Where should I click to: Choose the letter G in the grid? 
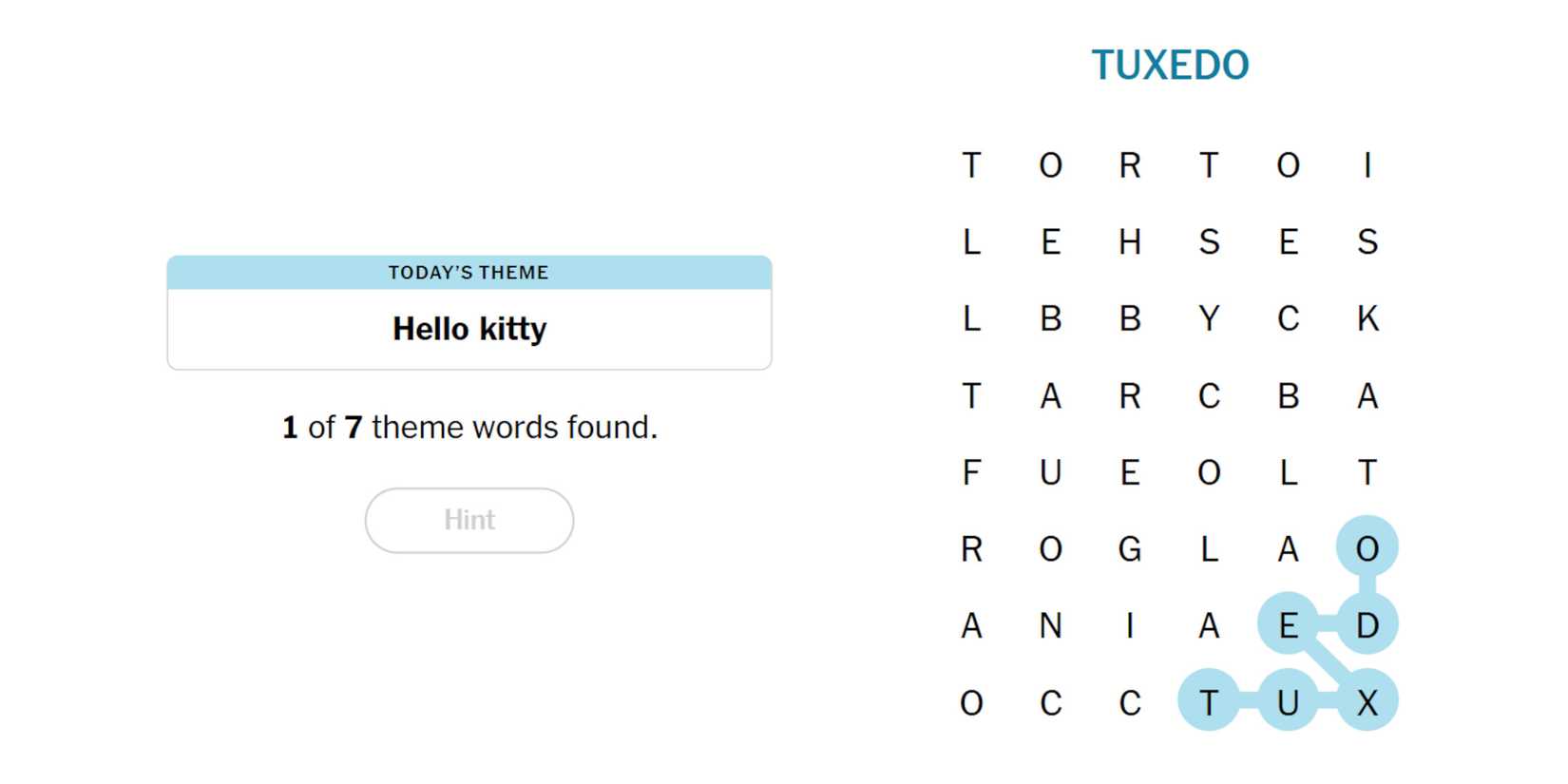(1129, 549)
